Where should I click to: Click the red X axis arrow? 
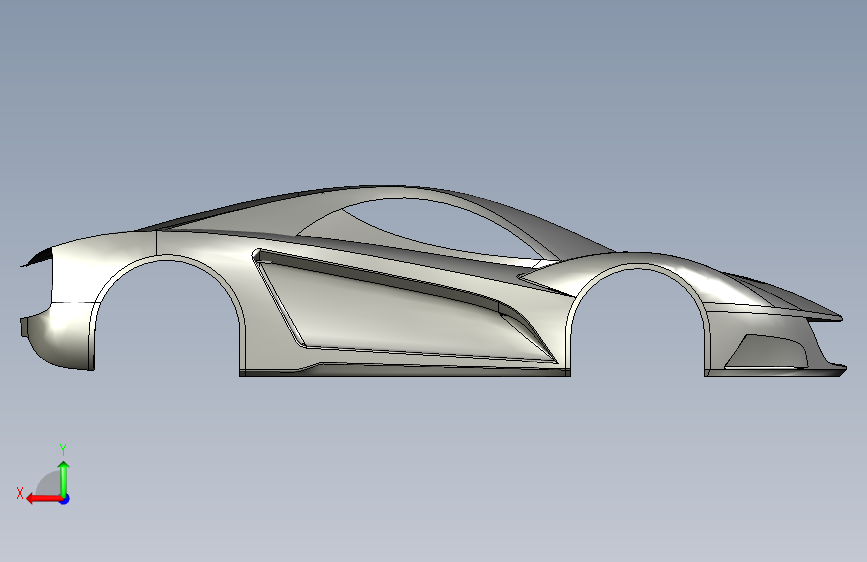click(x=43, y=499)
